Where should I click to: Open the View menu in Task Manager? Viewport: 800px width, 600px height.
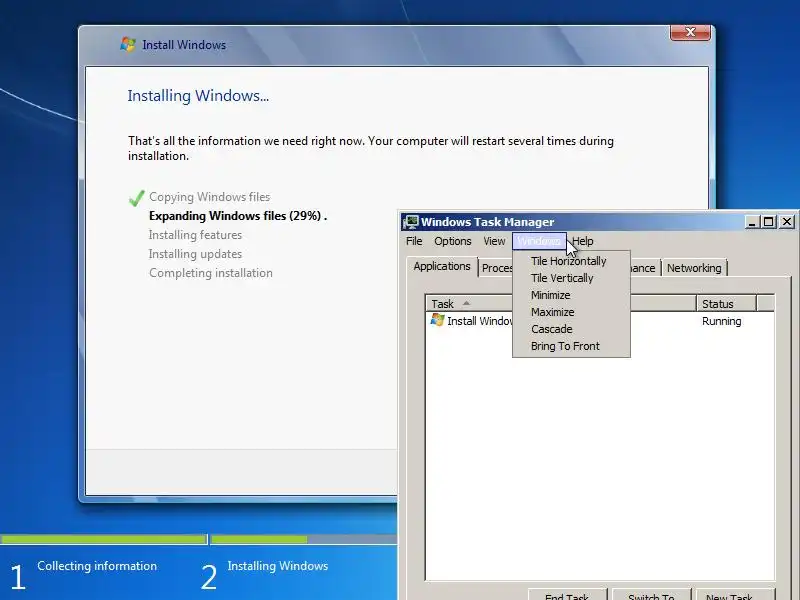coord(494,241)
